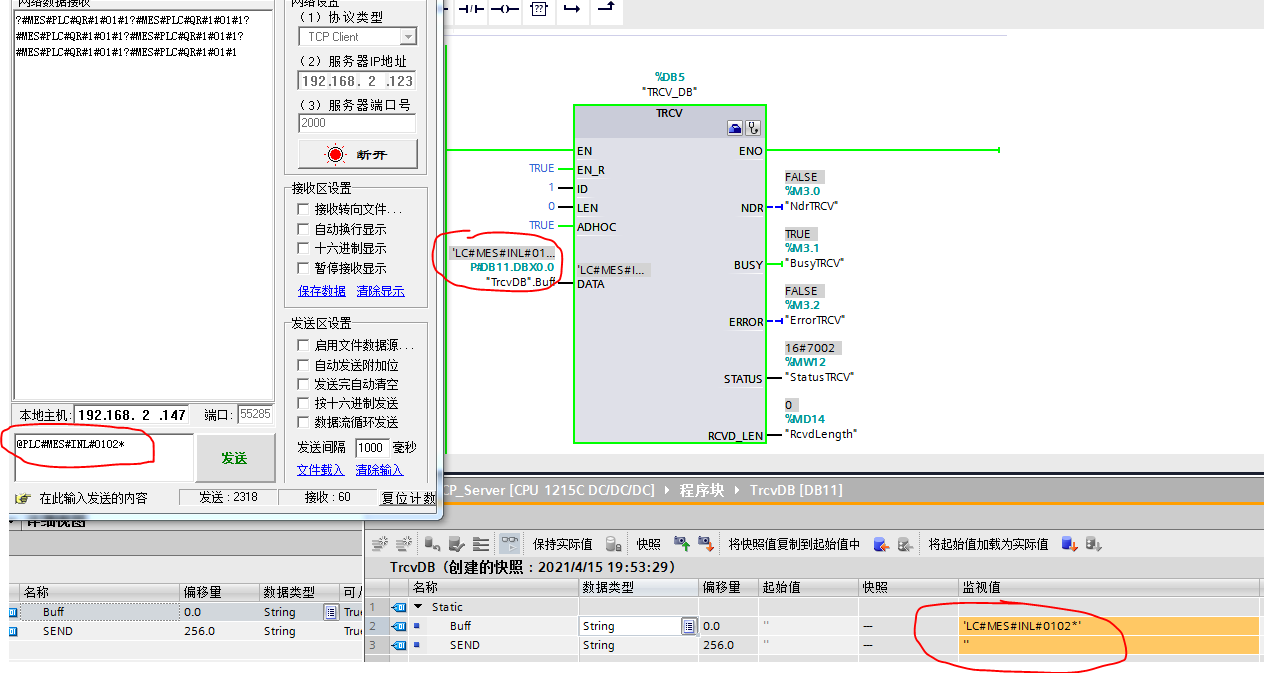Enable the 十六进制显示 checkbox
Image resolution: width=1264 pixels, height=673 pixels.
[x=303, y=248]
